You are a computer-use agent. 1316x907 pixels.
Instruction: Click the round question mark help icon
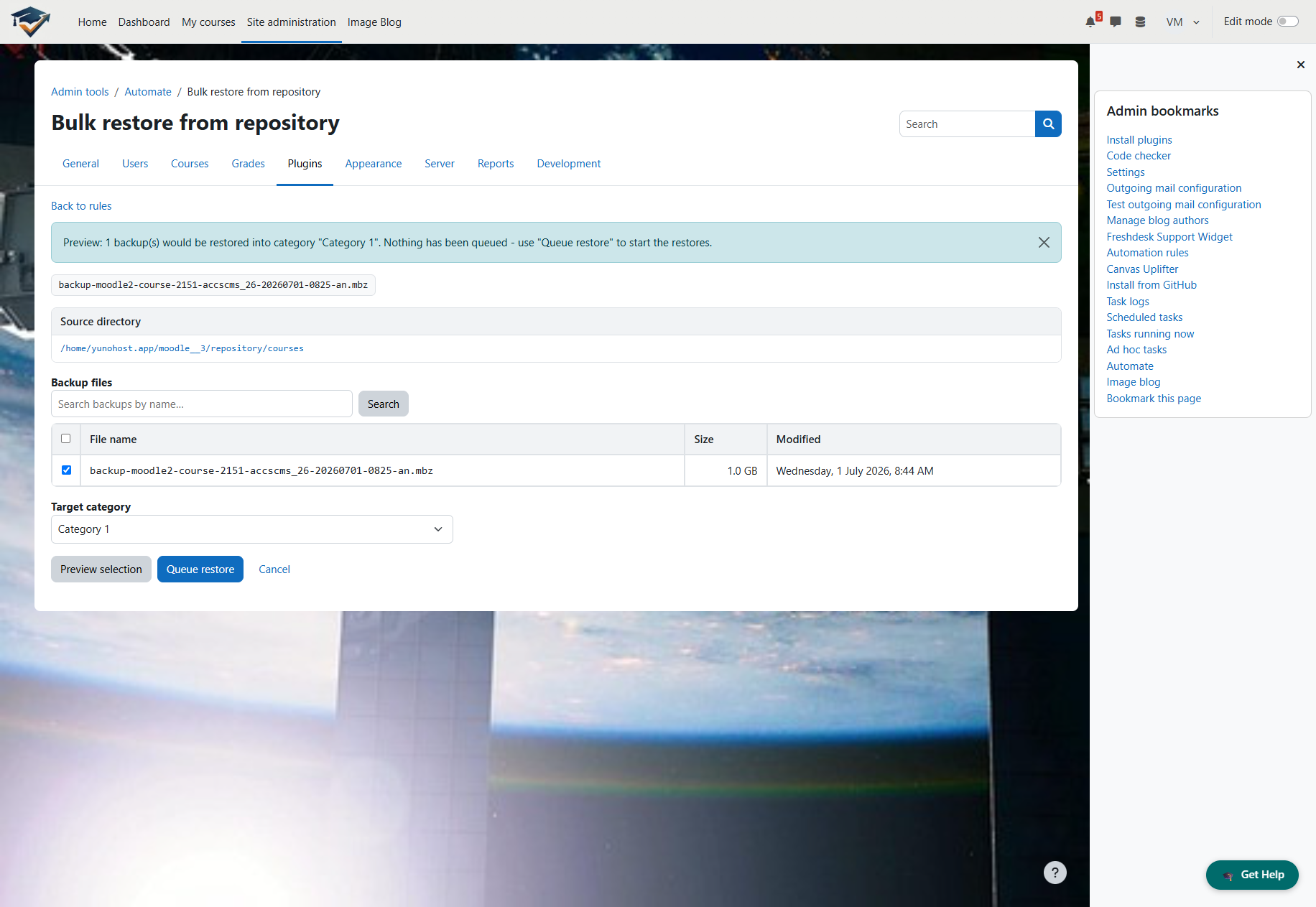(1055, 873)
